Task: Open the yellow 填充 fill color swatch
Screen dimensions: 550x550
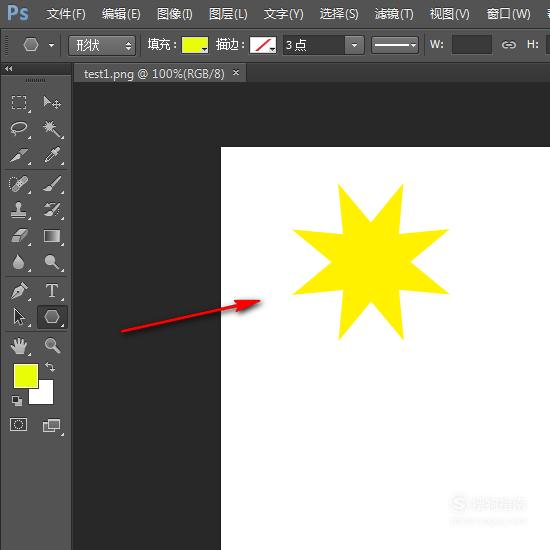Action: click(195, 45)
